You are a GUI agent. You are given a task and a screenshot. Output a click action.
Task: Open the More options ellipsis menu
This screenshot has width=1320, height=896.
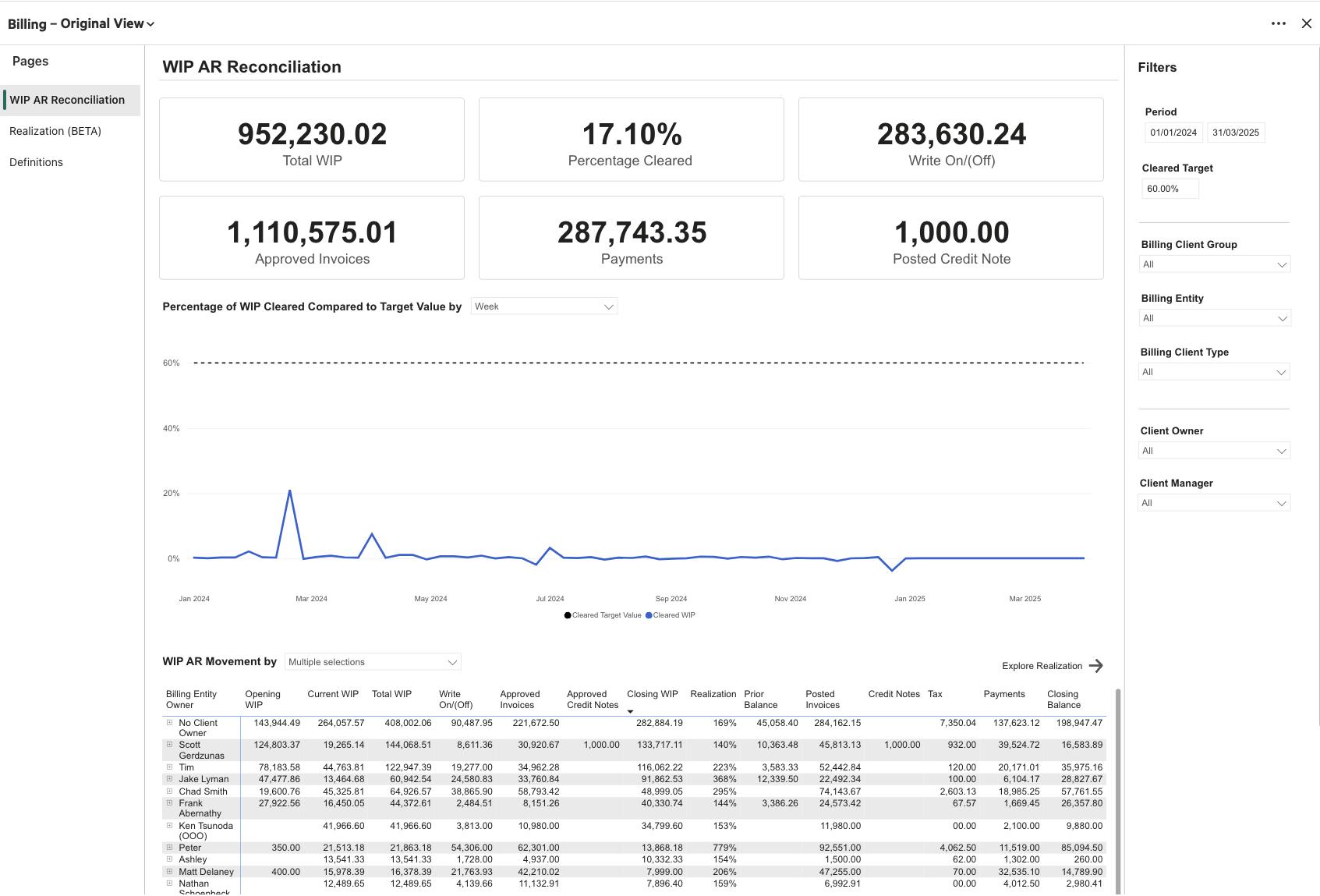(x=1279, y=23)
